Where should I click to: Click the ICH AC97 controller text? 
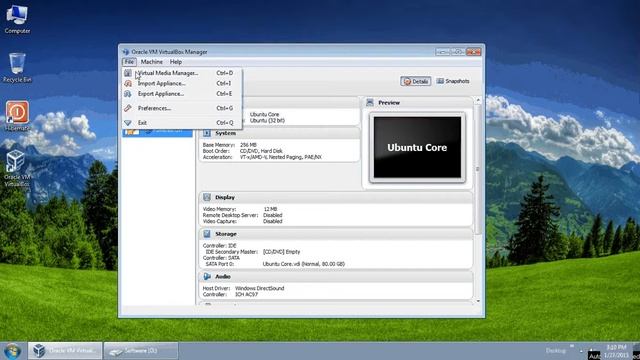(246, 294)
